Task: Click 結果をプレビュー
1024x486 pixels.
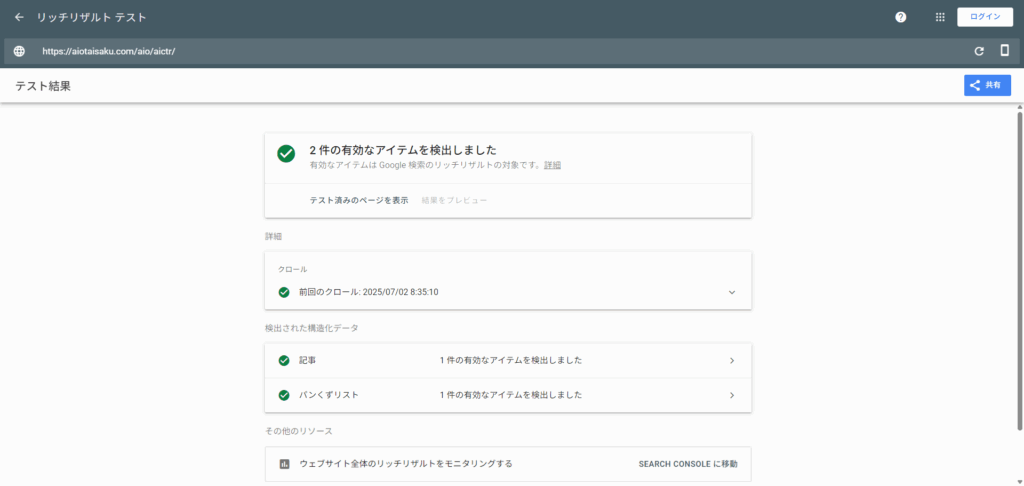Action: 455,201
